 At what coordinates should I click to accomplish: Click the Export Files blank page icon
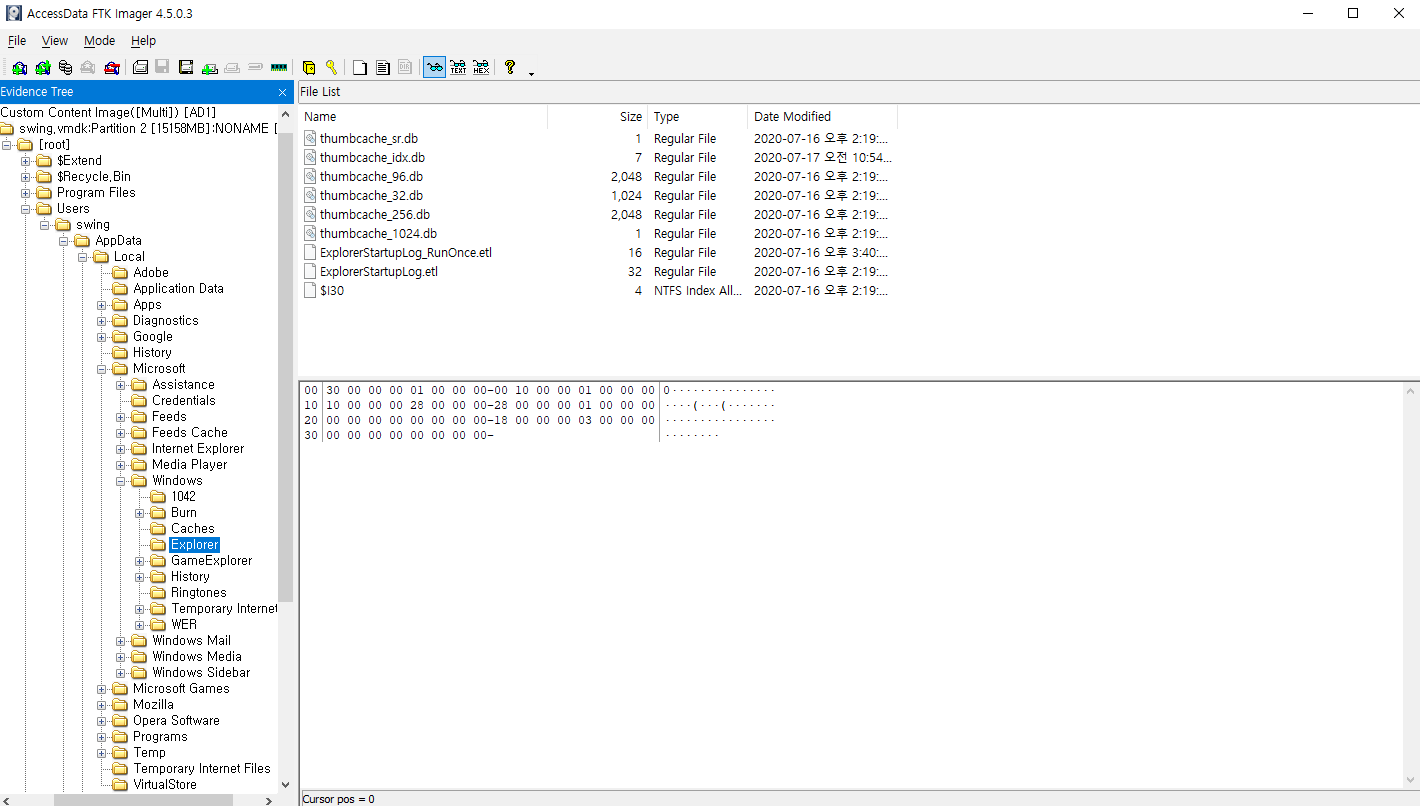tap(359, 67)
